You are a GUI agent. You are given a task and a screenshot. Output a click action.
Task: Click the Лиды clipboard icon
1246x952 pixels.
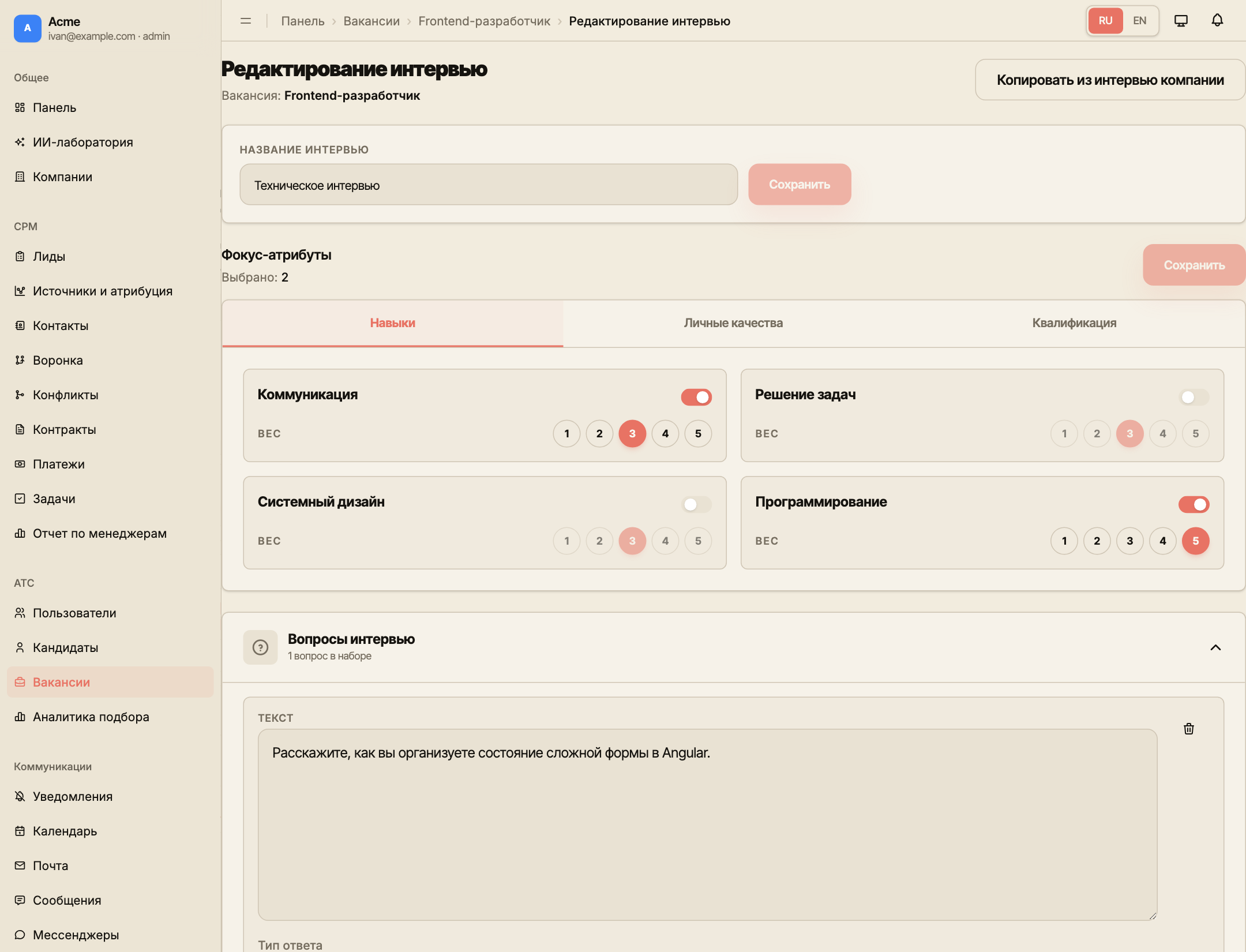(20, 256)
